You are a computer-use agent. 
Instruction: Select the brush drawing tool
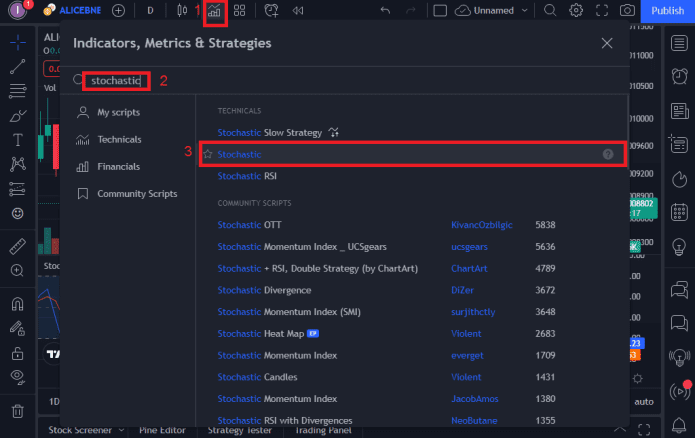18,116
